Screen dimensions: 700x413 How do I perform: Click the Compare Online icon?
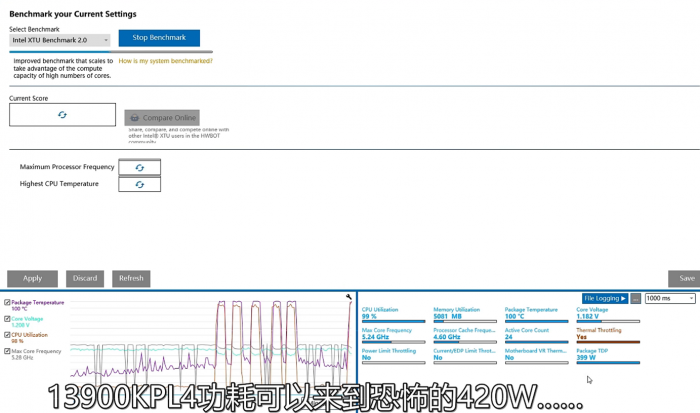tap(134, 118)
